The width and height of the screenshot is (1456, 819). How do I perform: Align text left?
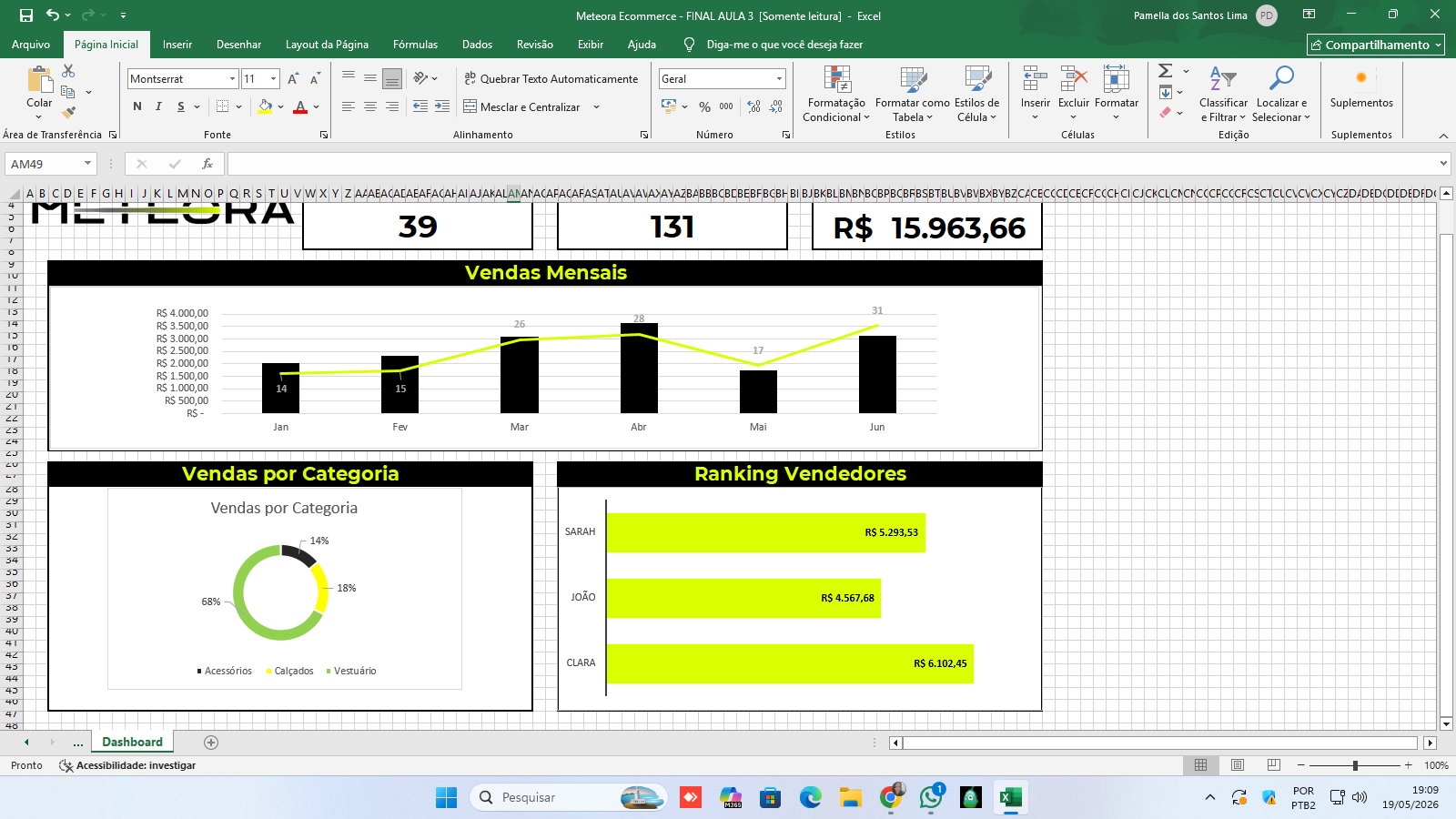pyautogui.click(x=349, y=106)
